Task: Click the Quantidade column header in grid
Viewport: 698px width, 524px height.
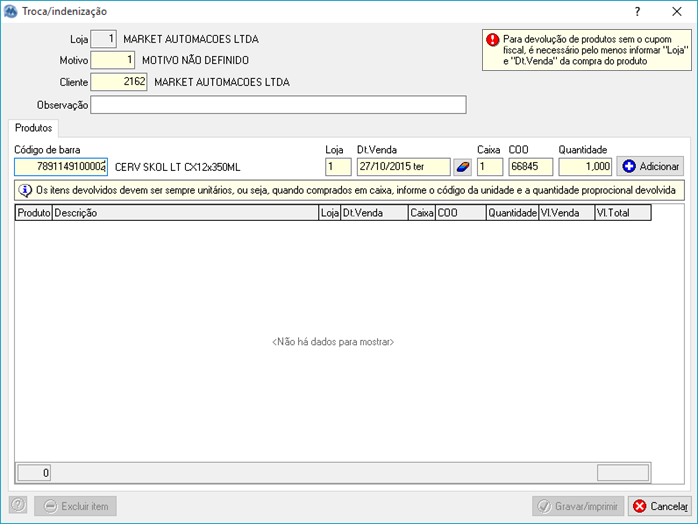Action: (512, 213)
